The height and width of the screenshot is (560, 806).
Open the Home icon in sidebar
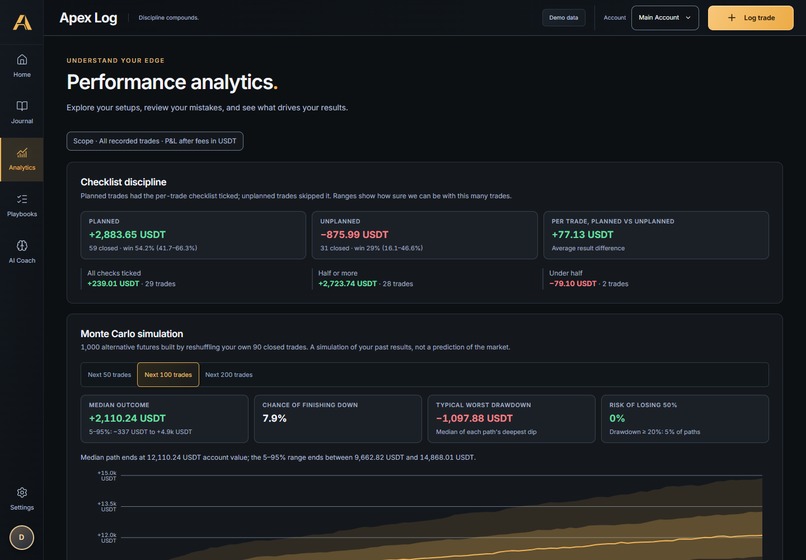[x=22, y=60]
